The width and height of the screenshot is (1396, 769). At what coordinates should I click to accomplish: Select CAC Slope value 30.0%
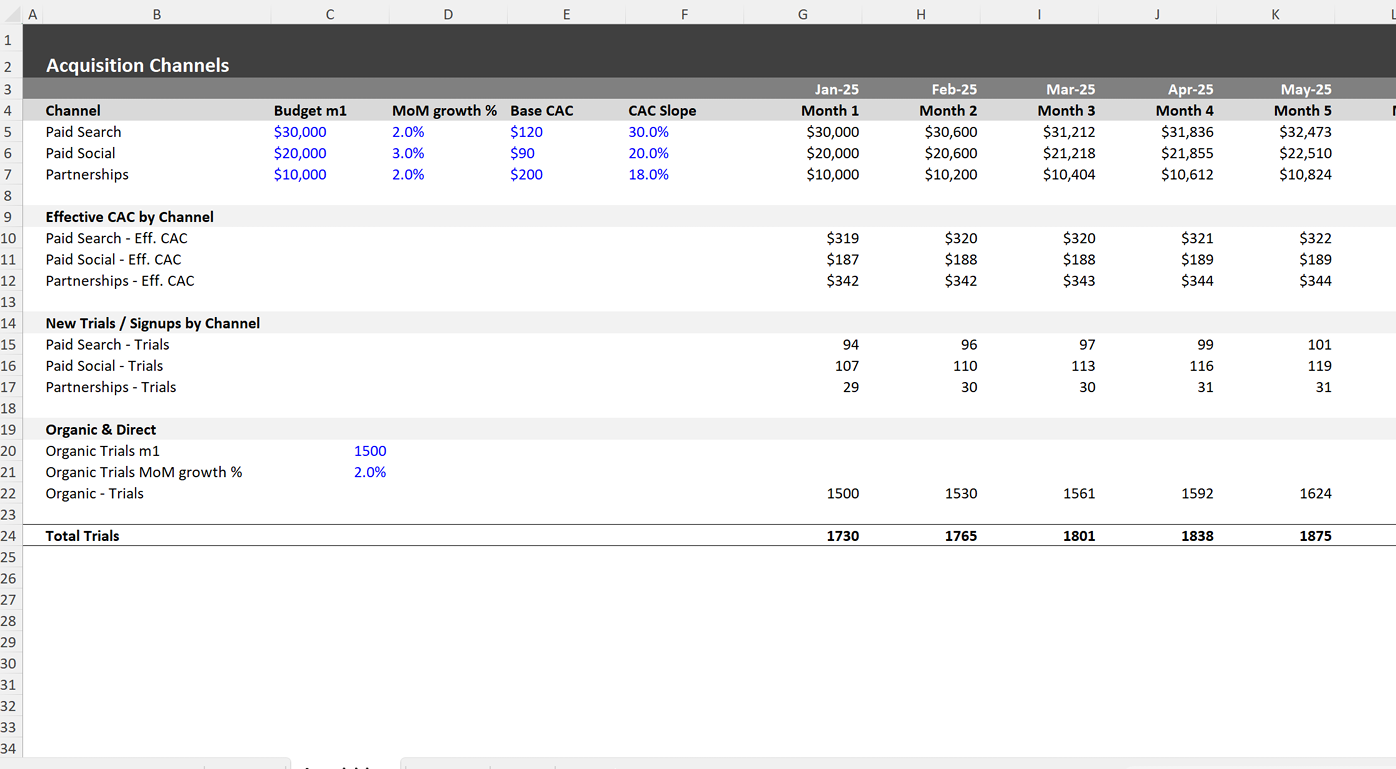click(x=648, y=132)
